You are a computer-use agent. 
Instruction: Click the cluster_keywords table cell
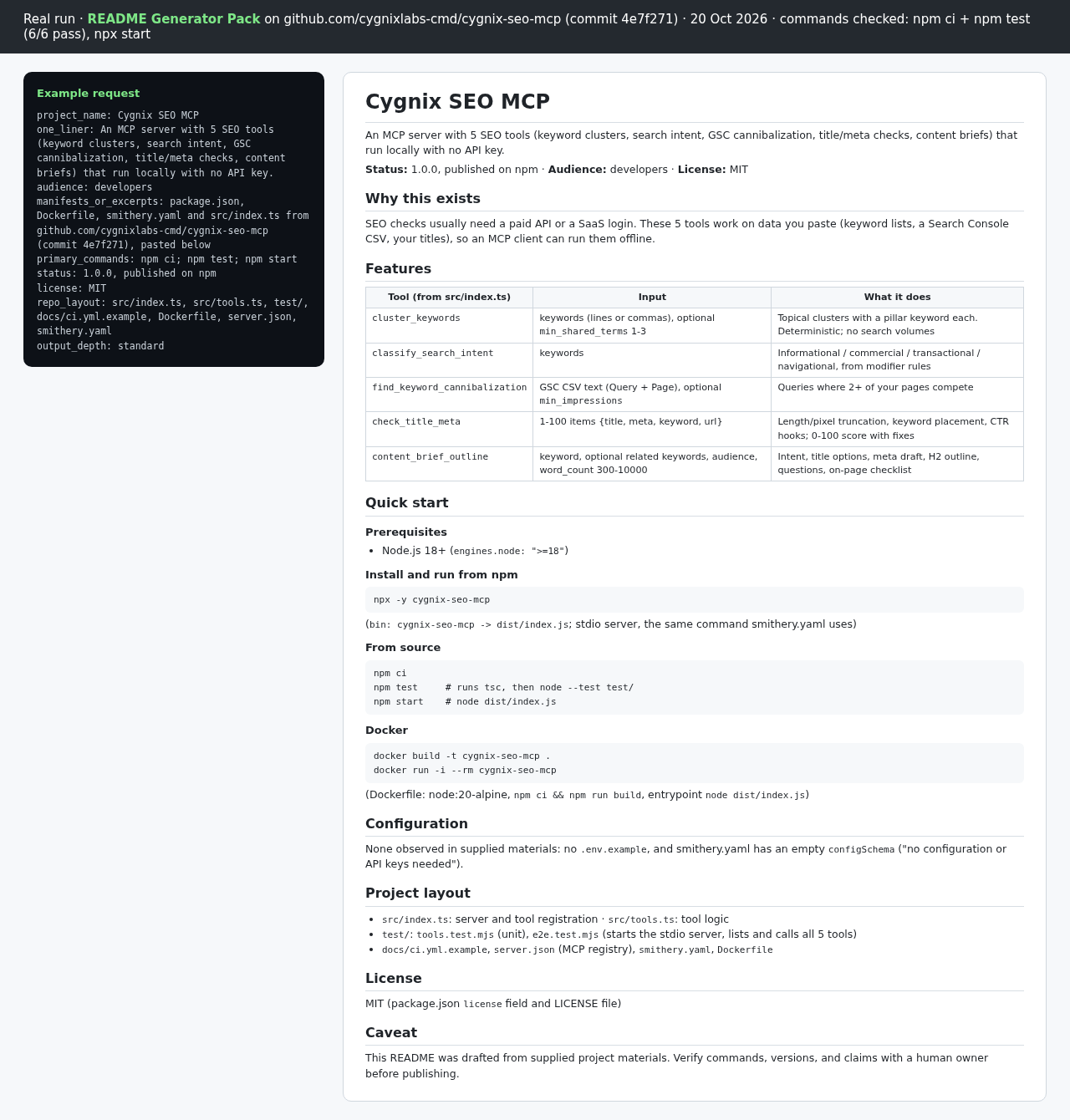(x=449, y=325)
